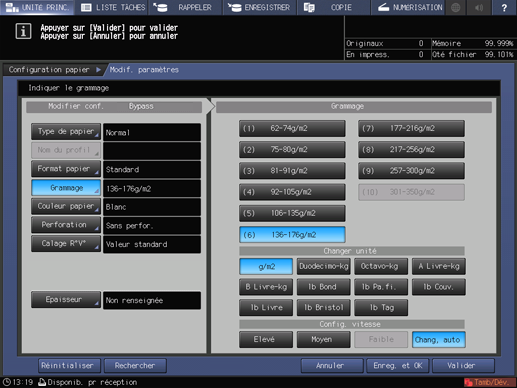The width and height of the screenshot is (517, 388).
Task: Click the Rechercher button
Action: tap(135, 366)
